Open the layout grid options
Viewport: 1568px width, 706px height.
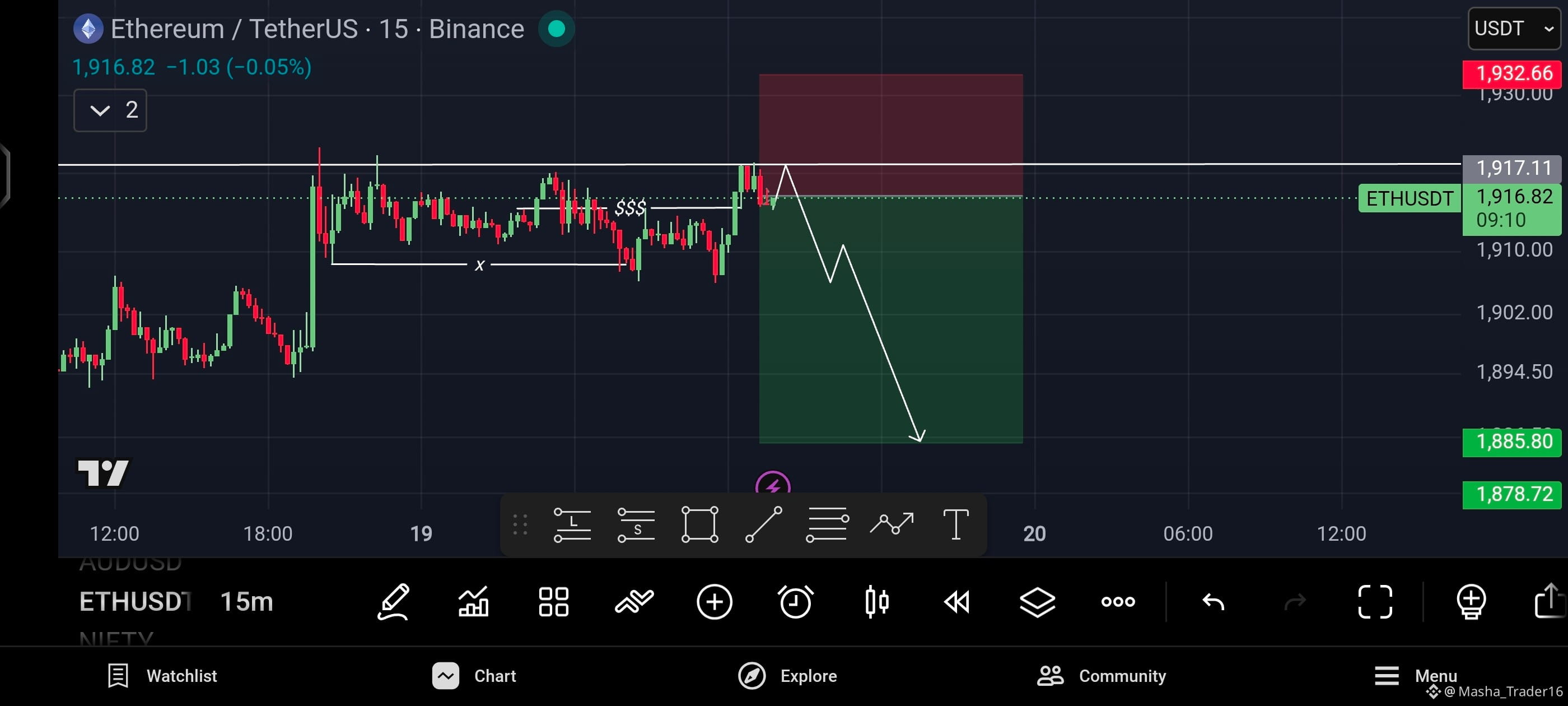click(x=553, y=602)
